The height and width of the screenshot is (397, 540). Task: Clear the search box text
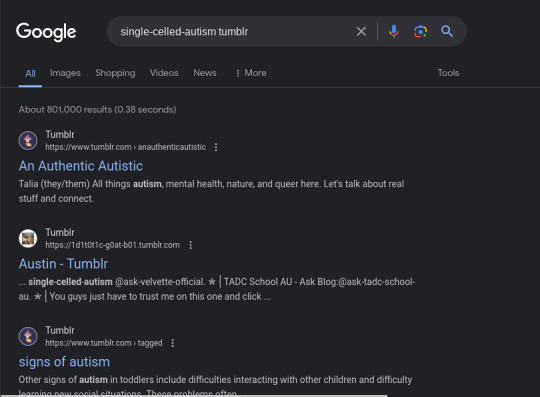coord(361,31)
